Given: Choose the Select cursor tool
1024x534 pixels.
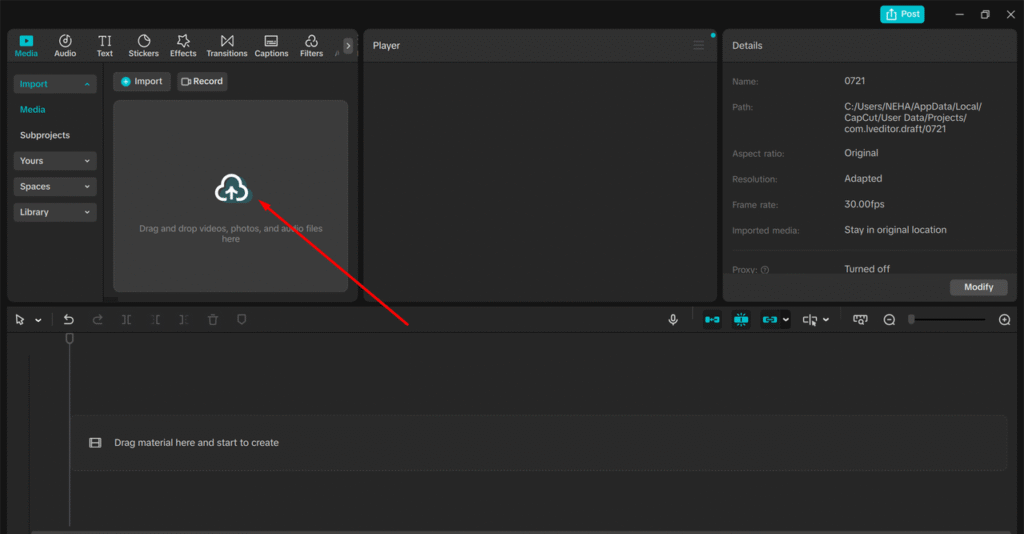Looking at the screenshot, I should (20, 320).
